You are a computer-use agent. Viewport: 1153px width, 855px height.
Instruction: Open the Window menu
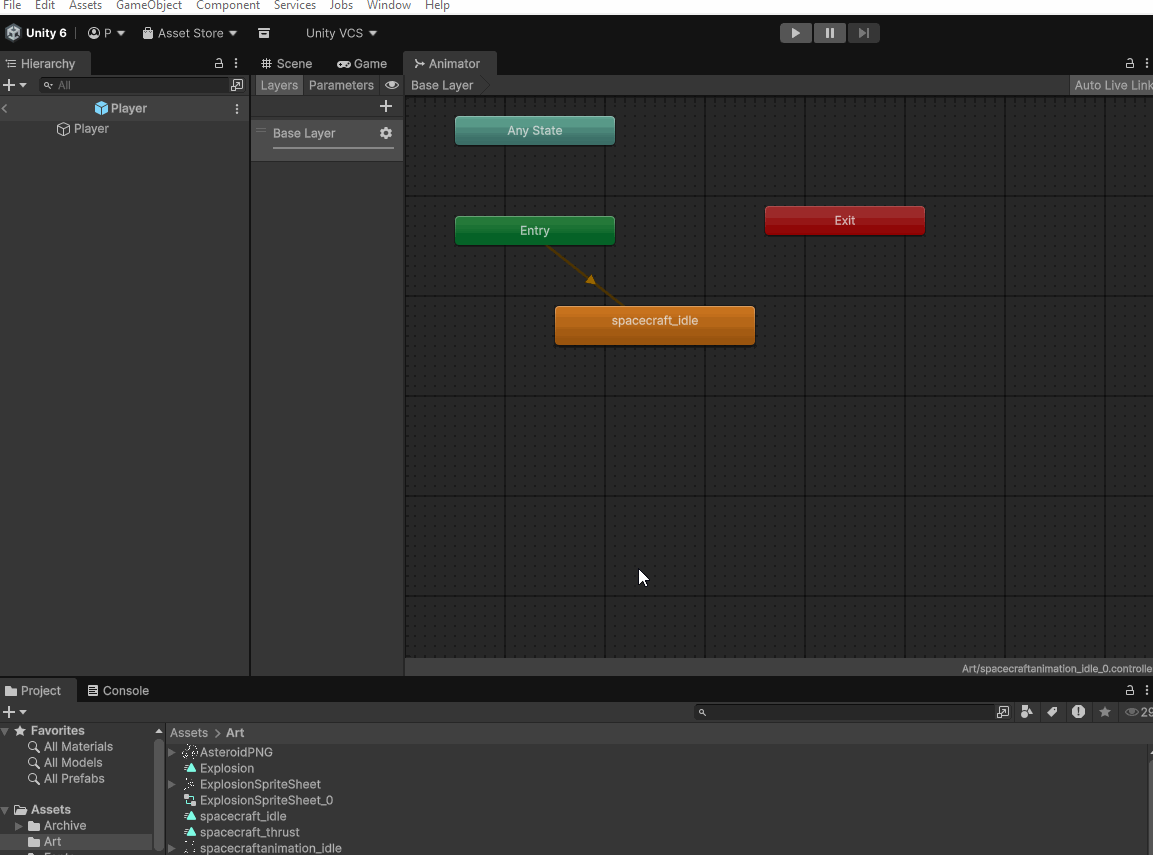(x=389, y=5)
